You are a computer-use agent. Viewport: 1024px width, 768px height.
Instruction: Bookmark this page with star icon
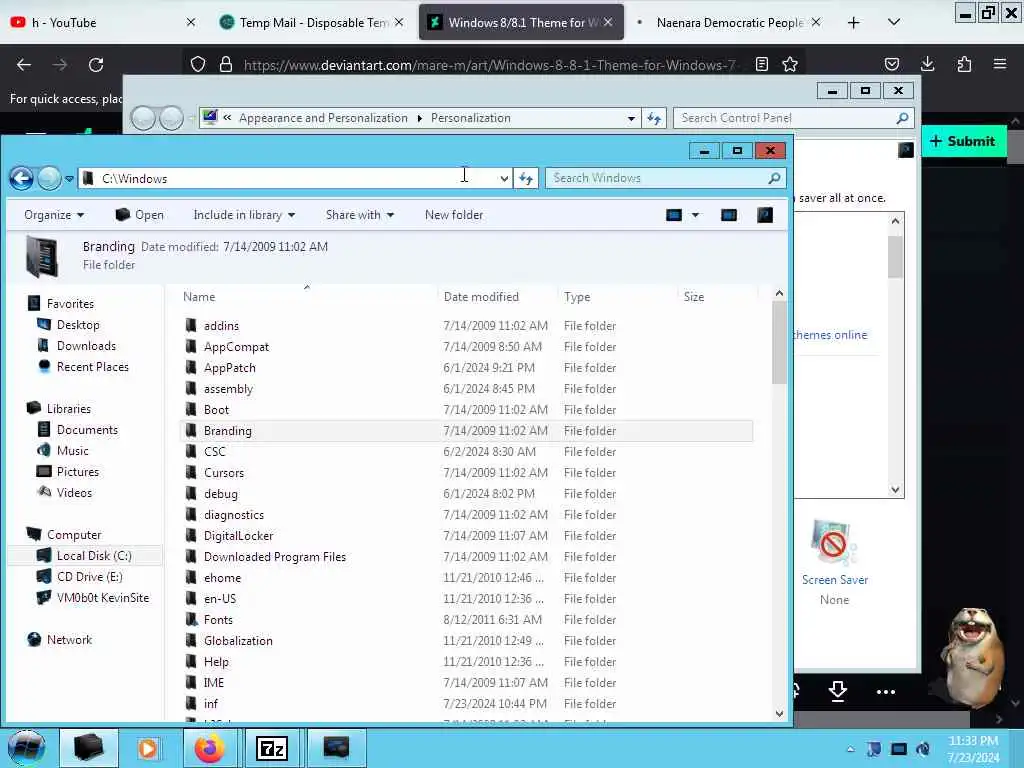(x=790, y=64)
